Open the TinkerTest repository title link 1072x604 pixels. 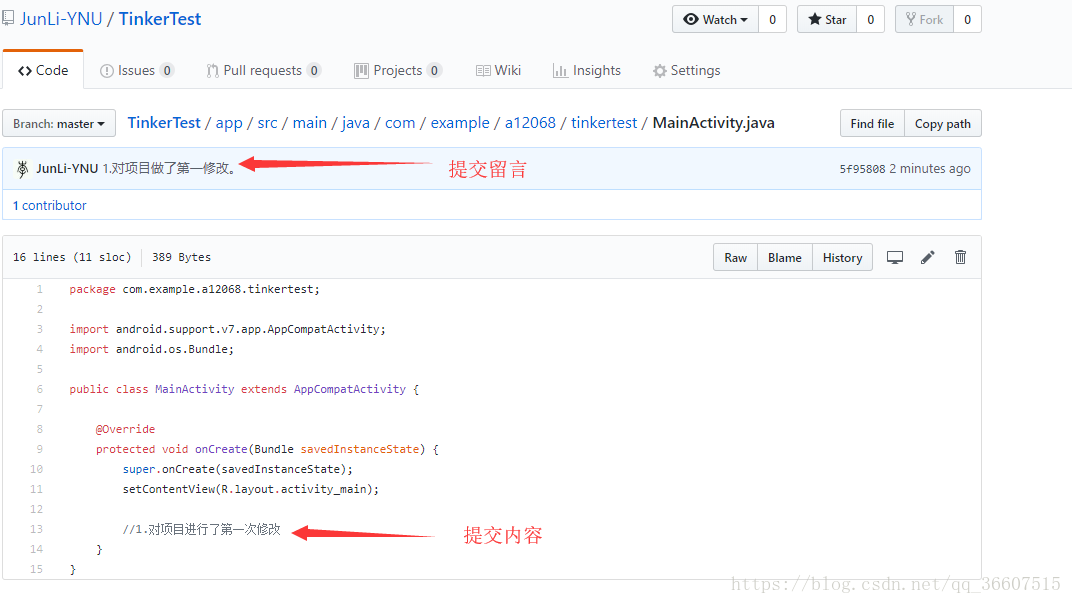(160, 18)
